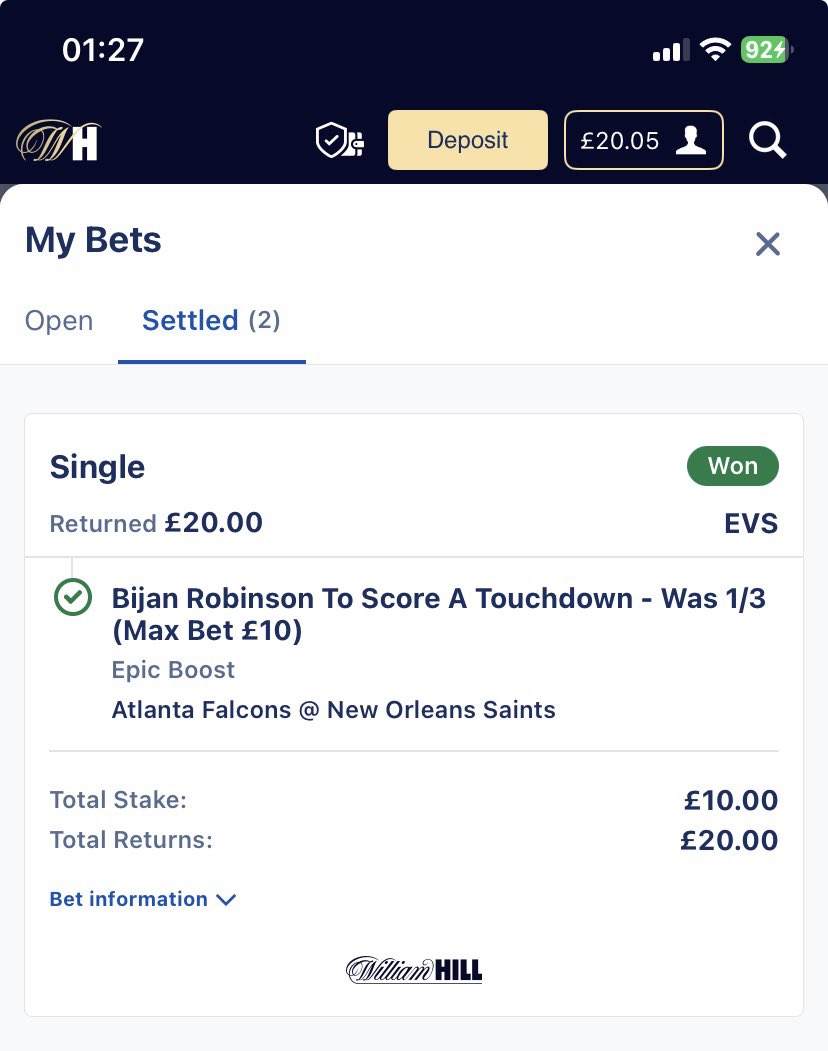Expand the Bet information section
This screenshot has height=1051, width=828.
(143, 899)
